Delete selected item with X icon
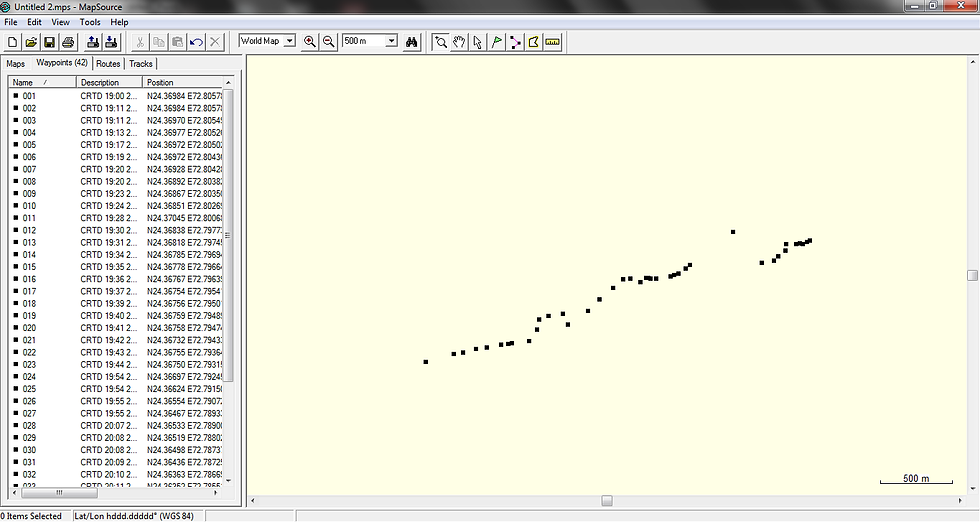This screenshot has width=980, height=522. tap(215, 42)
